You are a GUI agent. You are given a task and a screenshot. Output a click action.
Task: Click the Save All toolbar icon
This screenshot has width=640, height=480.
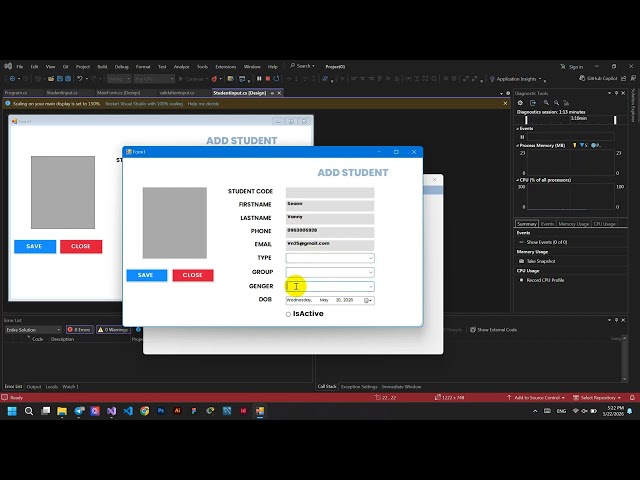tap(68, 79)
